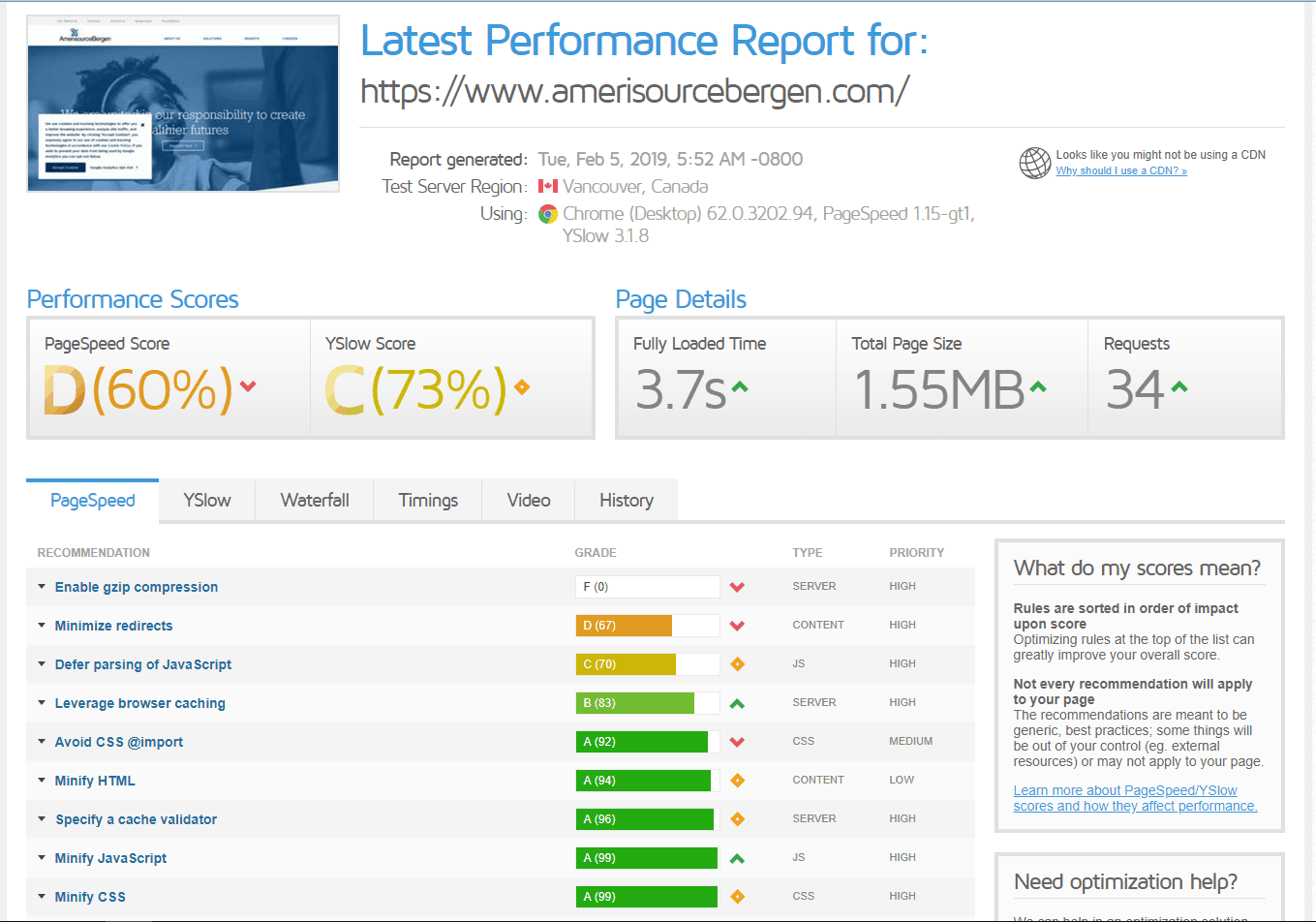Image resolution: width=1316 pixels, height=922 pixels.
Task: Click Specify a cache validator link
Action: 137,819
